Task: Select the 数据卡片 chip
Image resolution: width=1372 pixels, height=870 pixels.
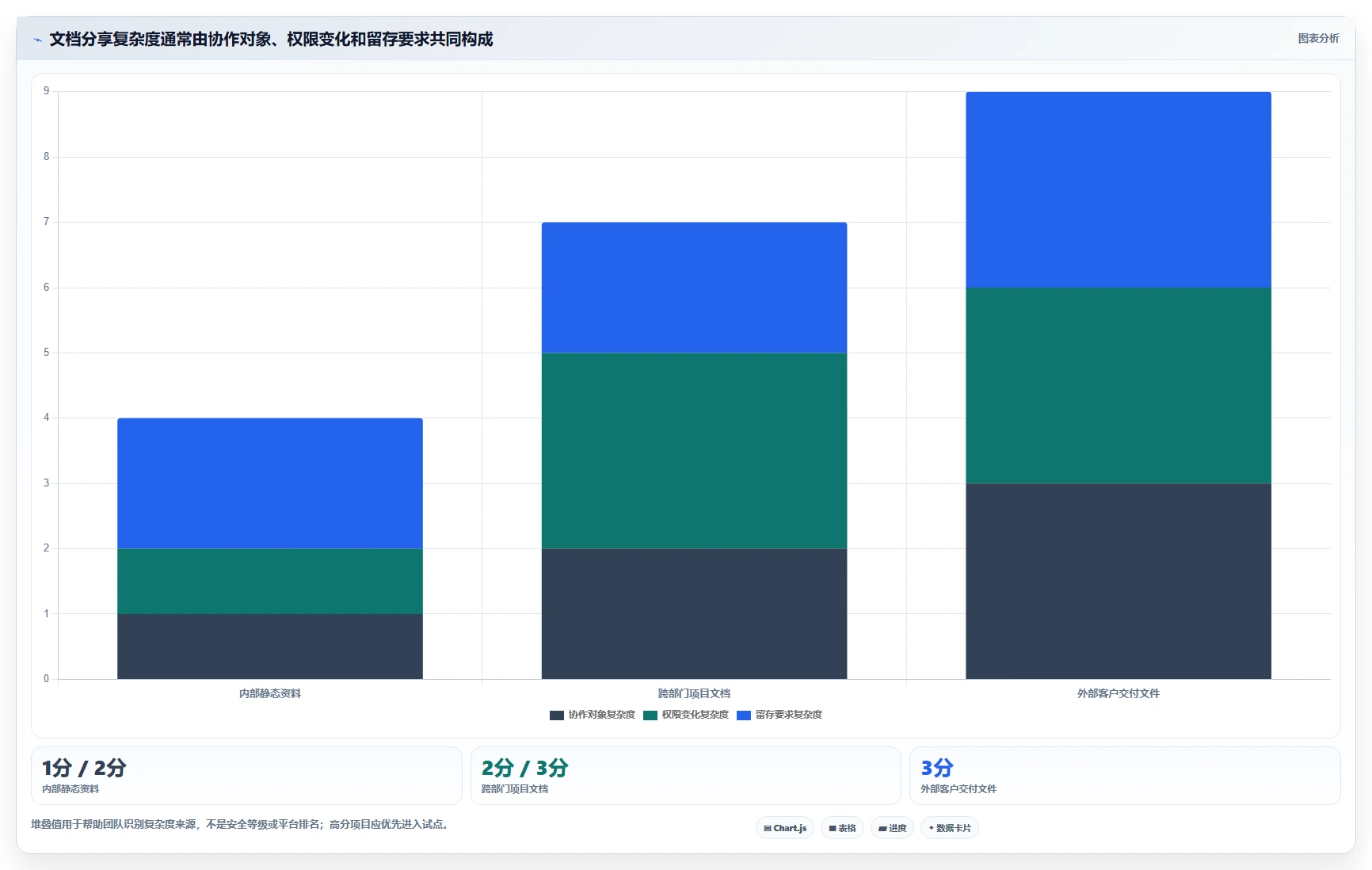Action: (x=950, y=828)
